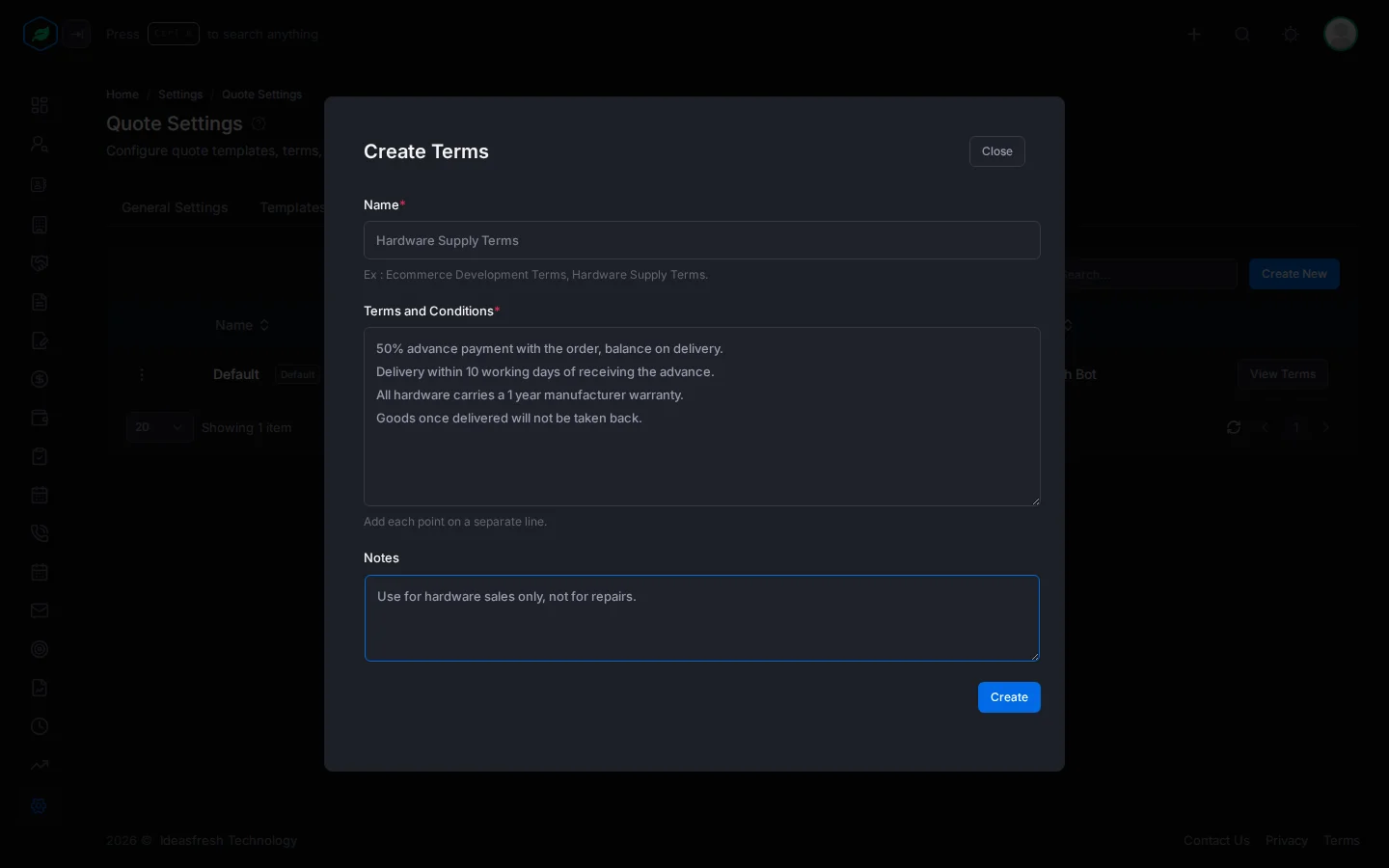Viewport: 1389px width, 868px height.
Task: Click the Privacy footer link
Action: pos(1287,841)
